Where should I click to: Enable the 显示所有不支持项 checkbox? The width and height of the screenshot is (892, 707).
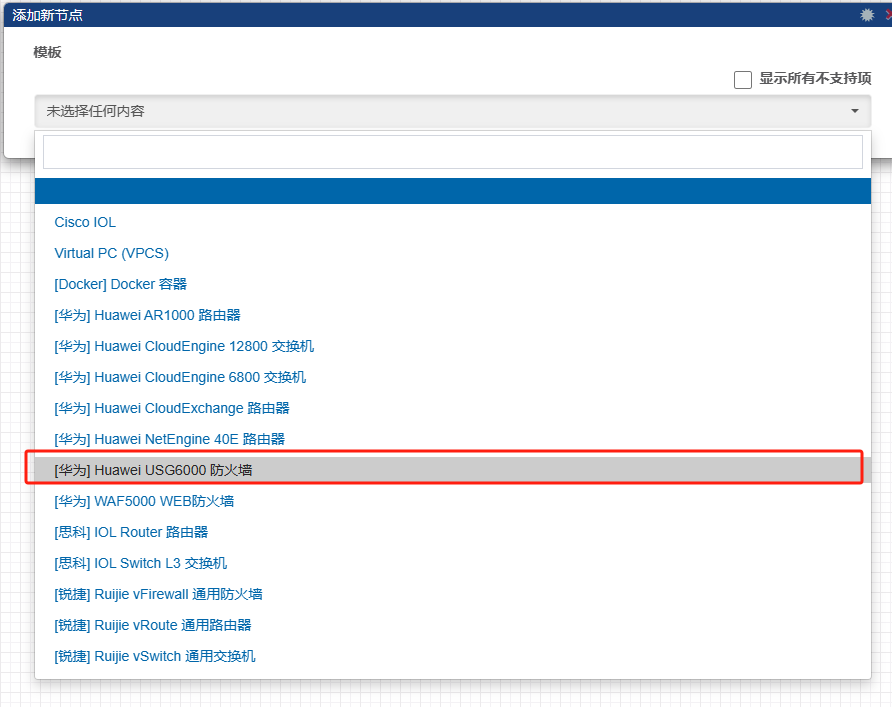[x=742, y=80]
